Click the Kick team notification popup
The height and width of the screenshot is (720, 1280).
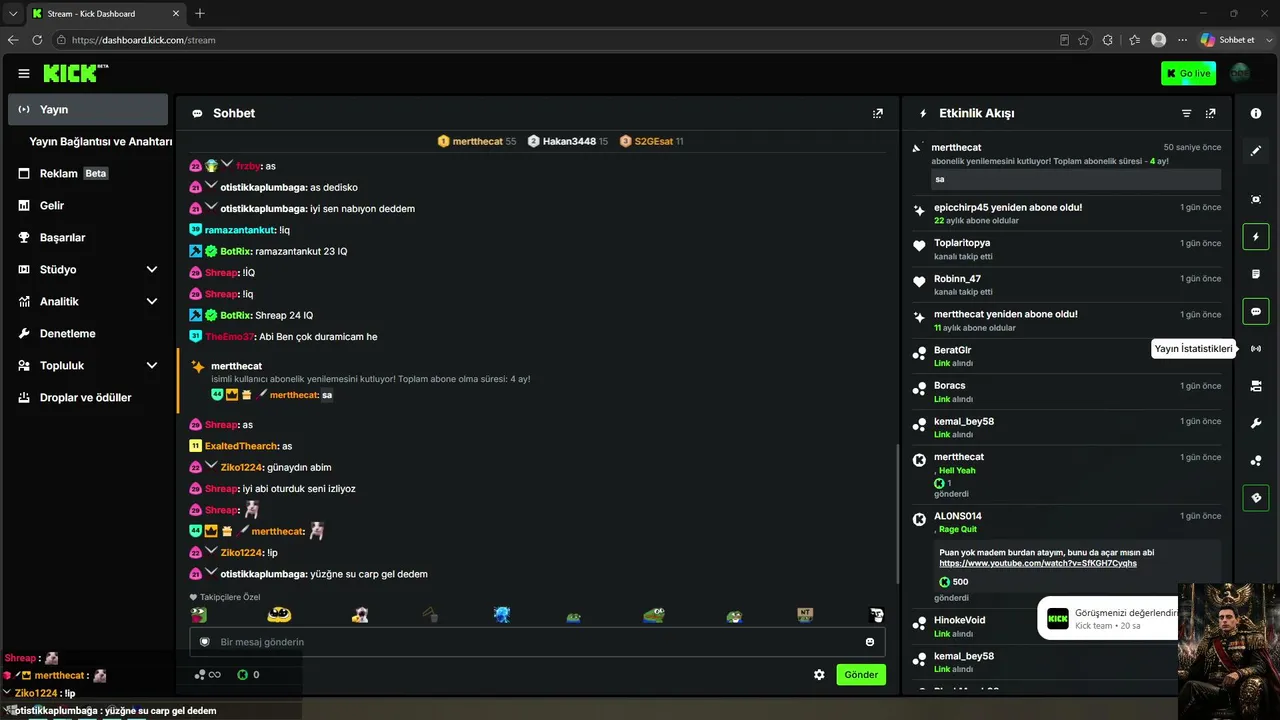[x=1108, y=619]
